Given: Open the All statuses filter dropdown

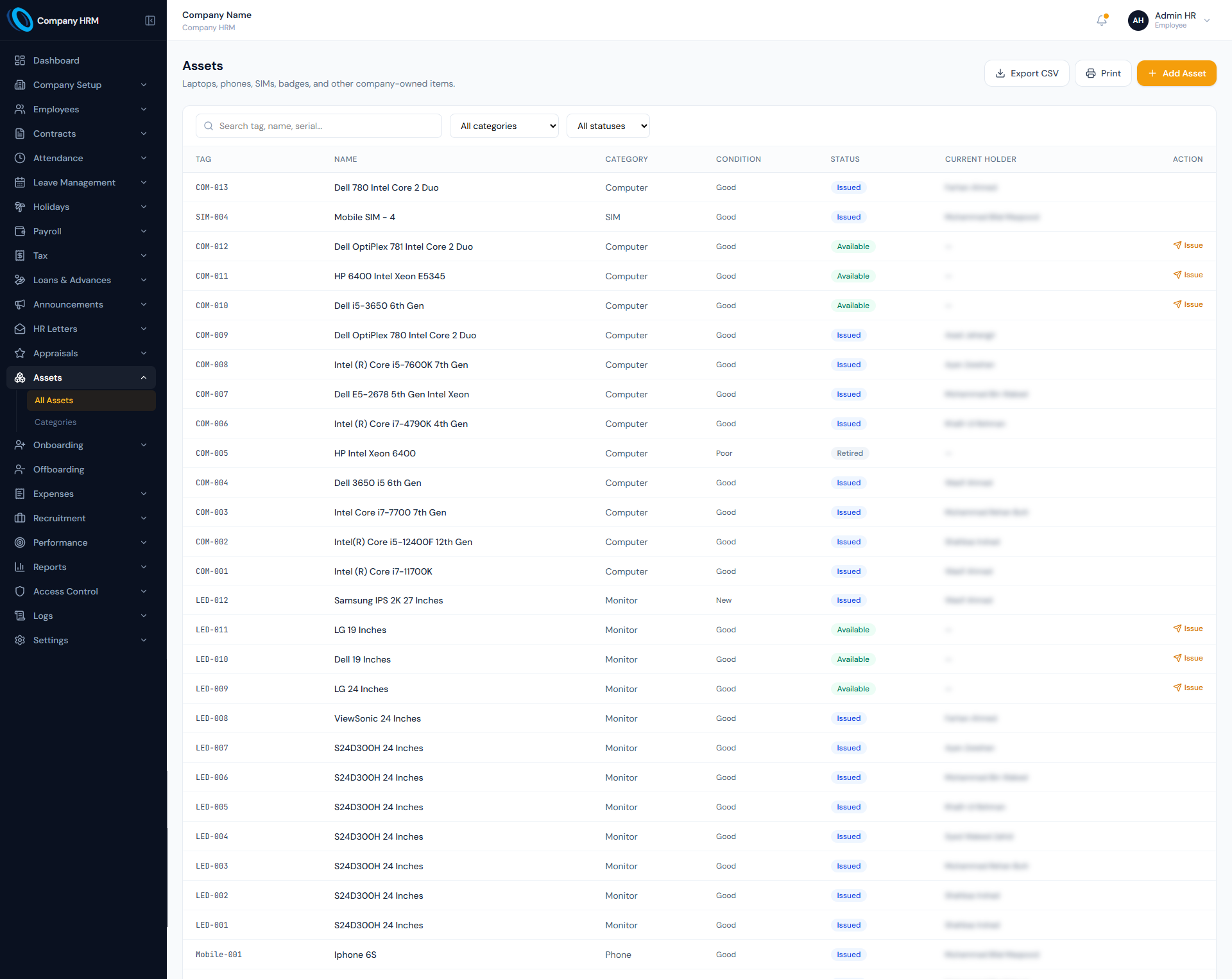Looking at the screenshot, I should pos(608,126).
